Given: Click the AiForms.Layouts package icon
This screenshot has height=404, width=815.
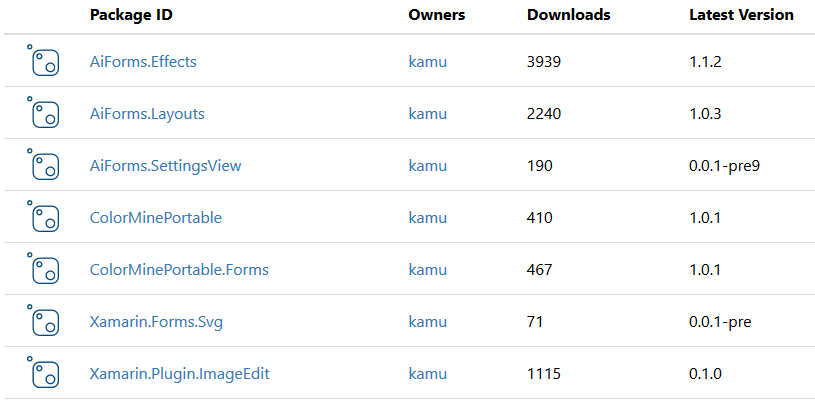Looking at the screenshot, I should click(43, 112).
